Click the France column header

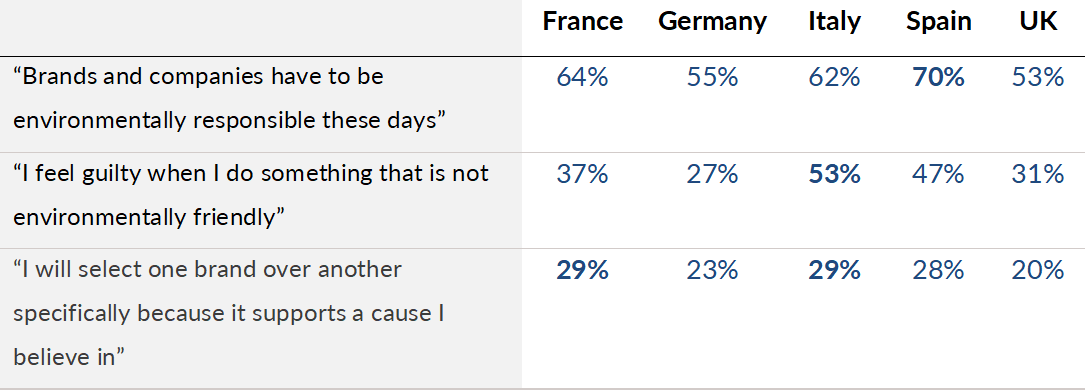tap(583, 21)
